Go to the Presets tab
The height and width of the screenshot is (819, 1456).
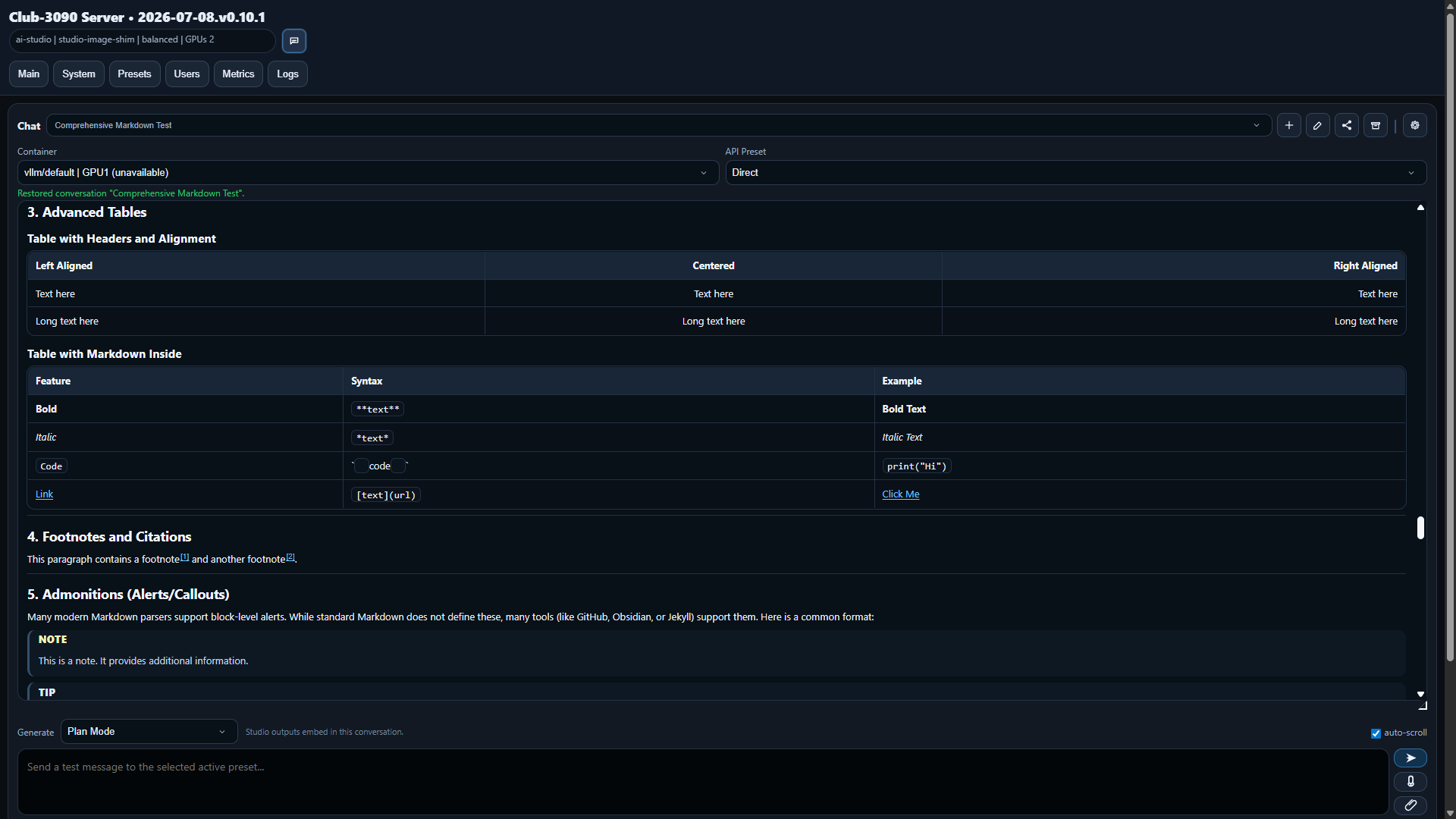[x=134, y=74]
